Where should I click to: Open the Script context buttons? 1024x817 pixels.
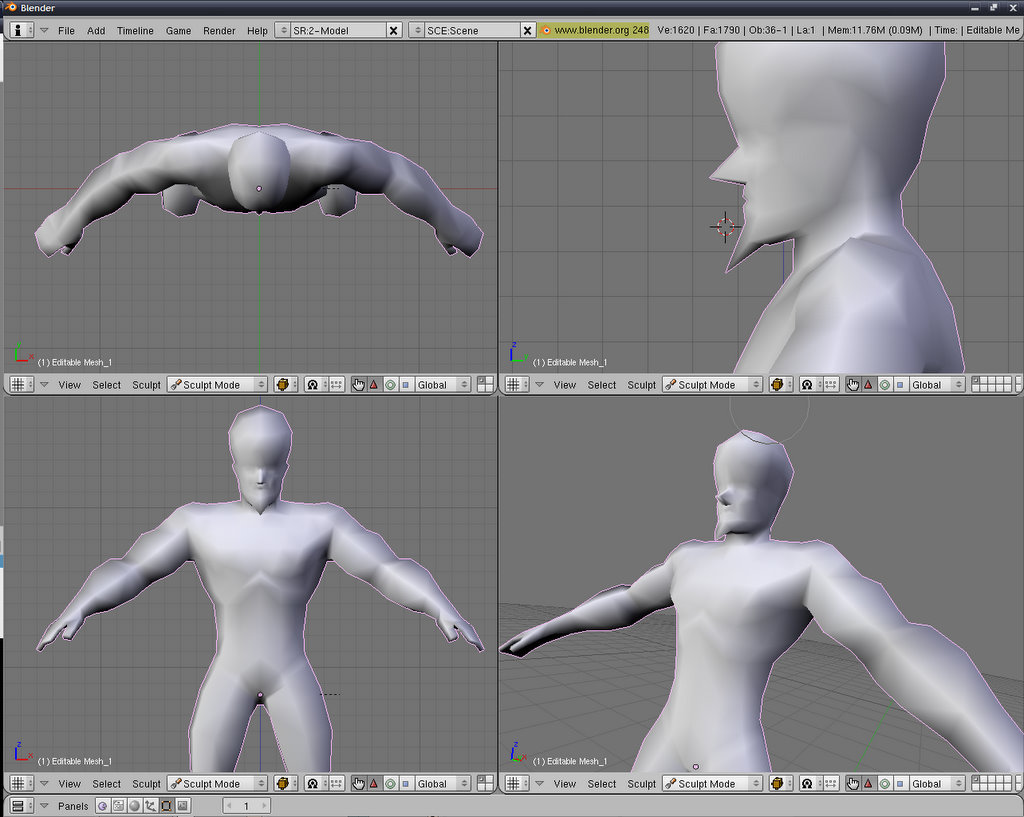pos(118,805)
